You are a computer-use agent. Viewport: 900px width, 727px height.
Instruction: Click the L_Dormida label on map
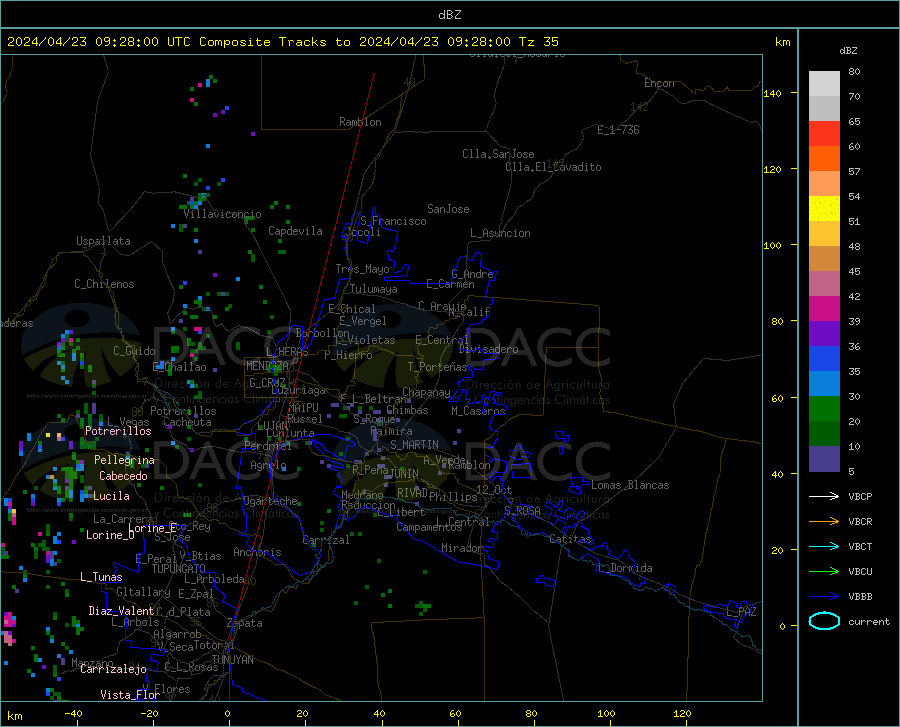(x=626, y=568)
